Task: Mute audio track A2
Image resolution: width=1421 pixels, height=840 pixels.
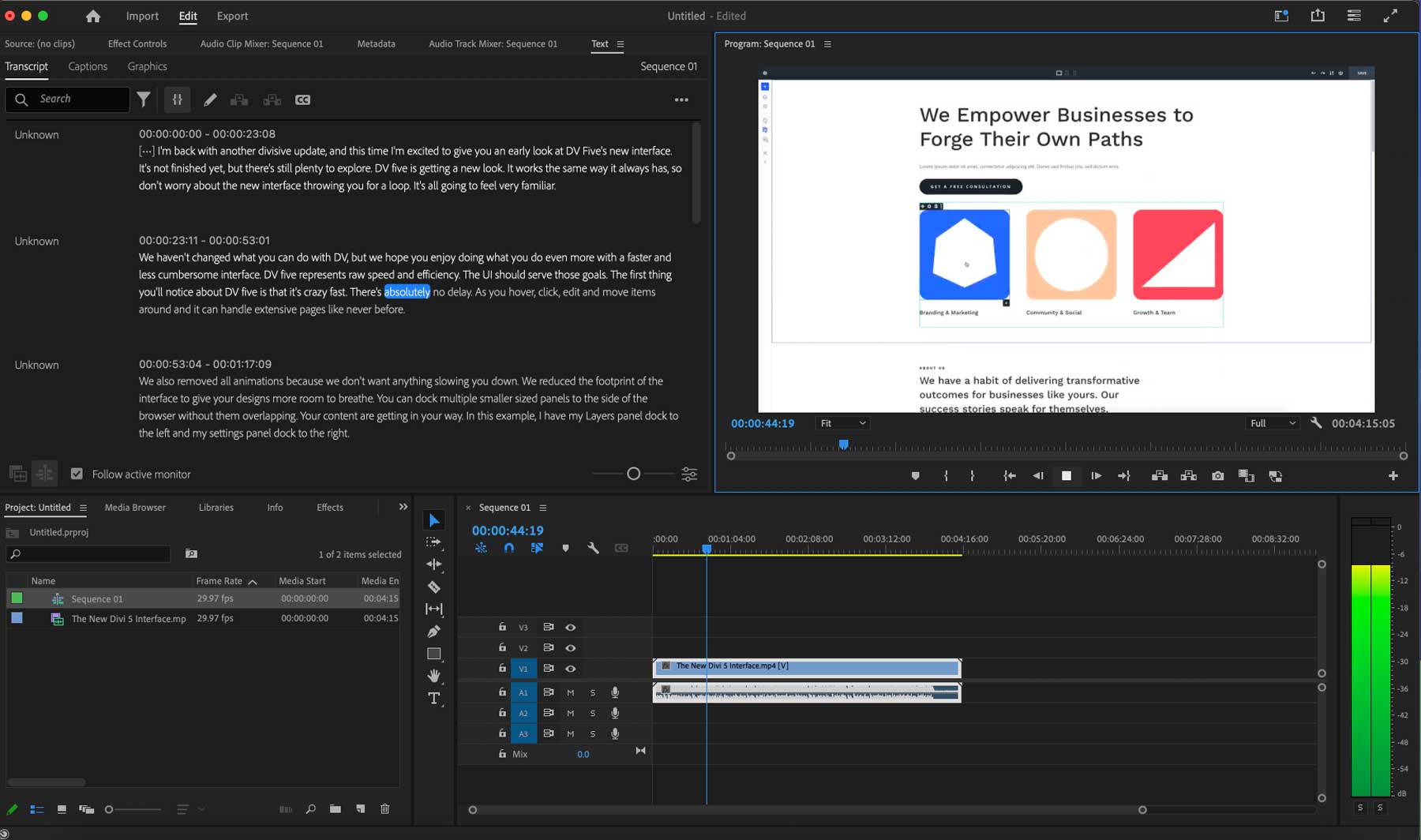Action: point(570,713)
